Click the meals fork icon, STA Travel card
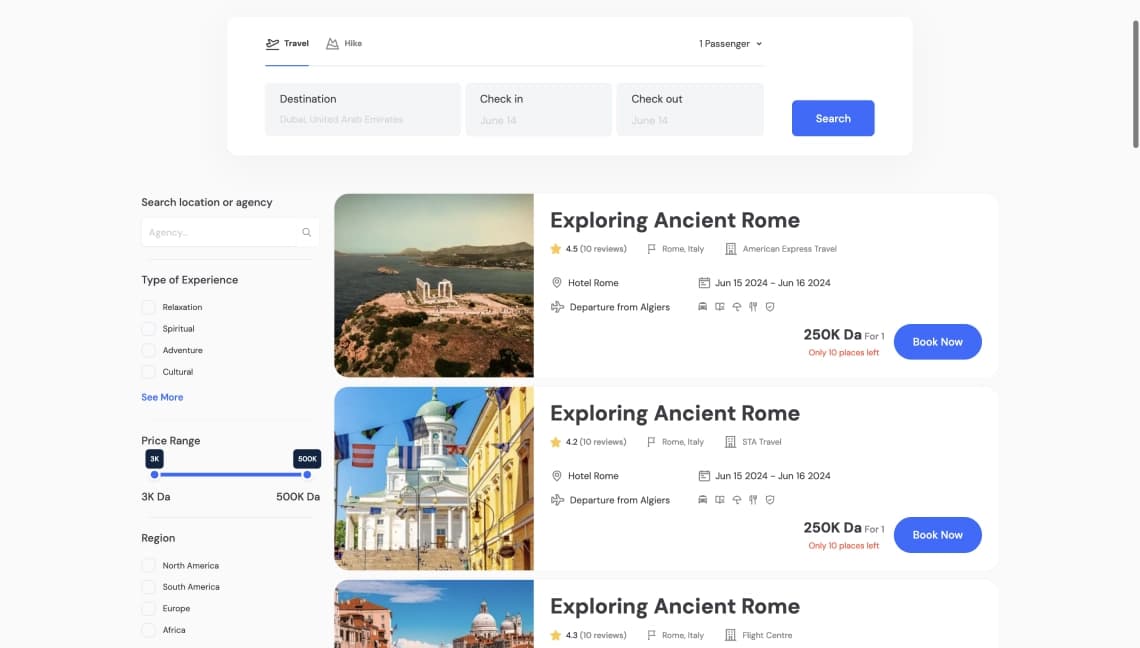 click(x=753, y=500)
